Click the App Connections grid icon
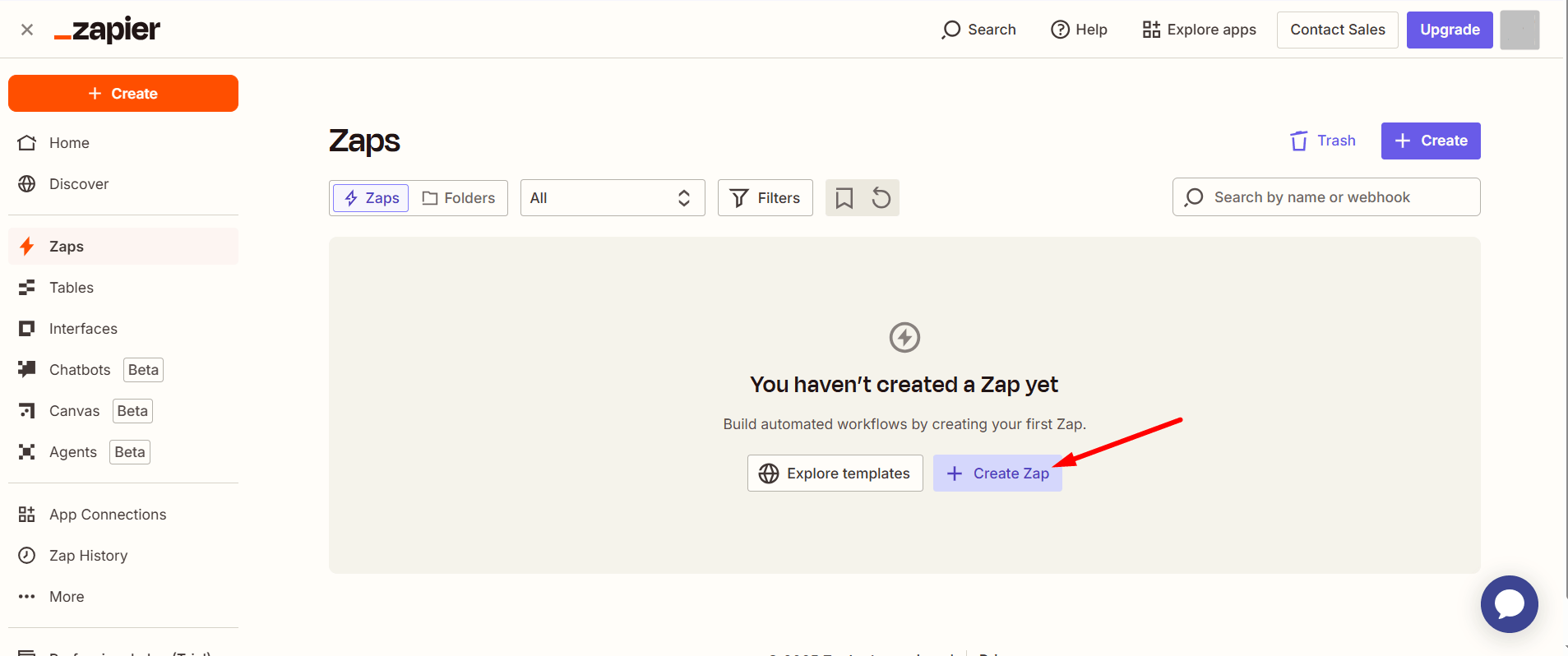This screenshot has width=1568, height=656. pos(27,515)
